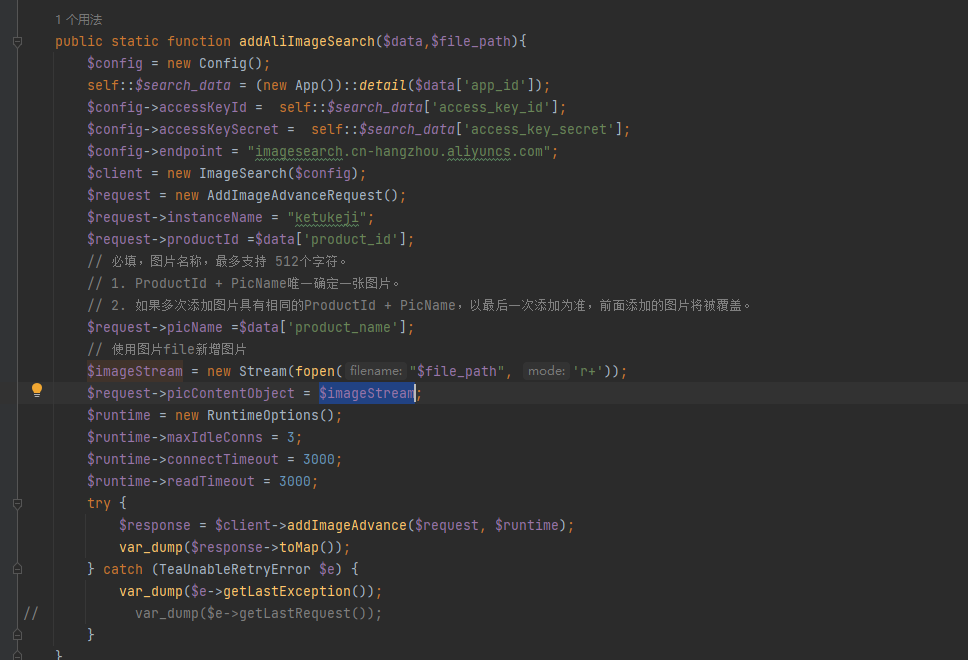The image size is (968, 660).
Task: Open the '1 个用法' usages hint
Action: coord(78,20)
